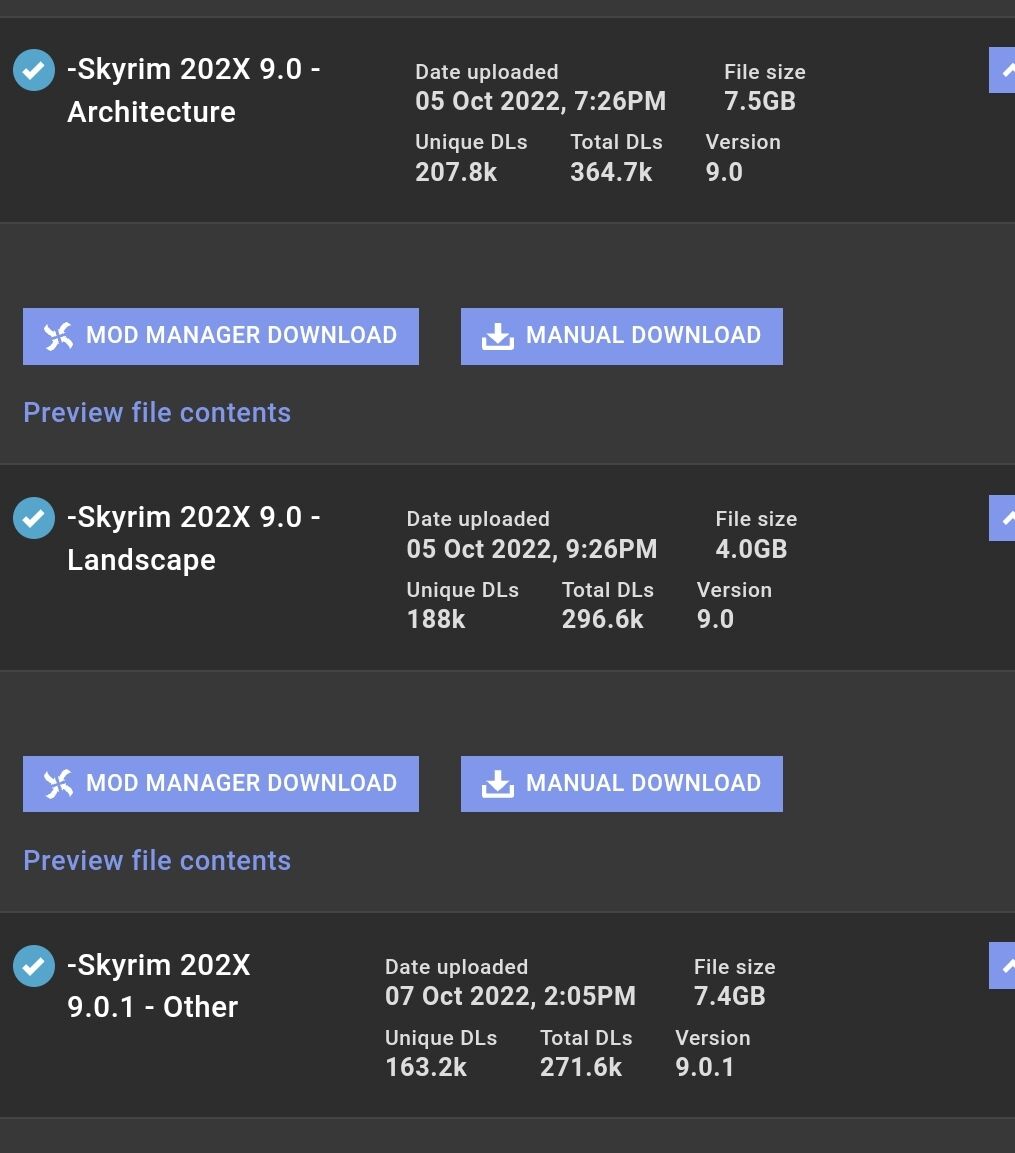
Task: Click the Landscape file checkmark icon
Action: pyautogui.click(x=34, y=518)
